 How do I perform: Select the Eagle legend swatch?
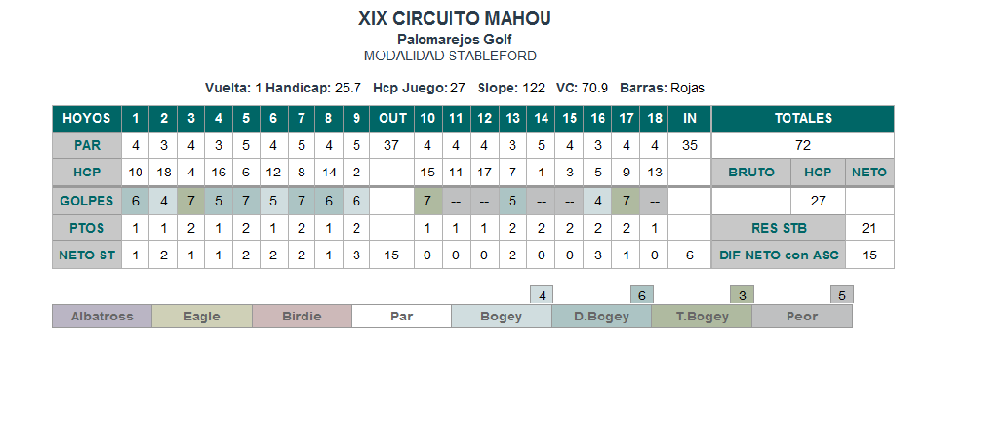(201, 316)
